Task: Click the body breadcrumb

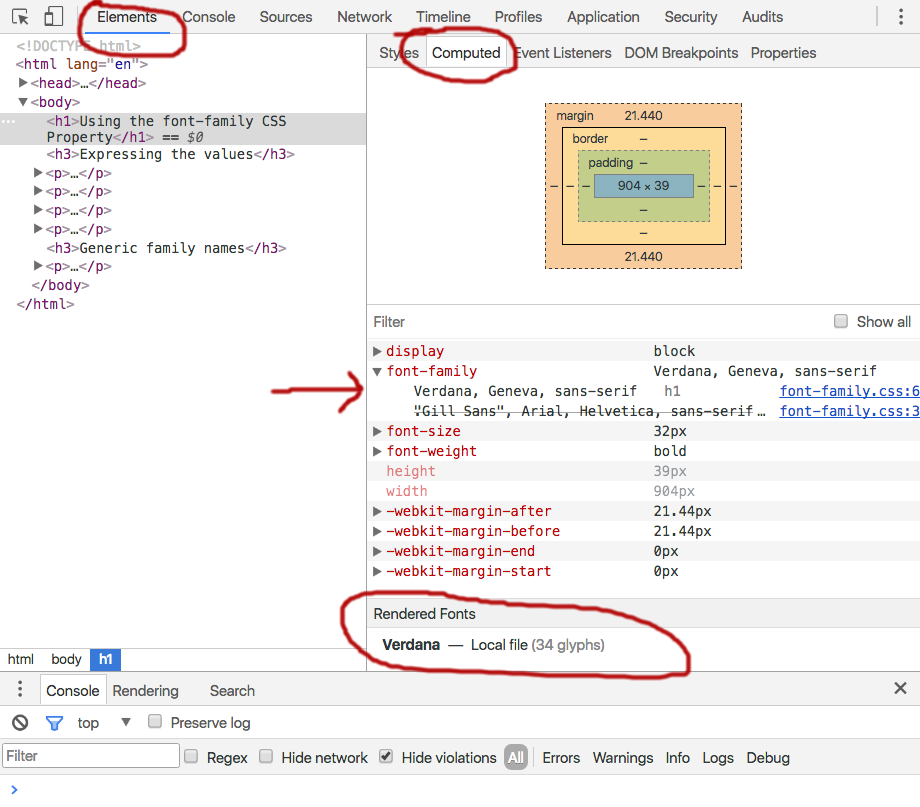Action: click(66, 659)
